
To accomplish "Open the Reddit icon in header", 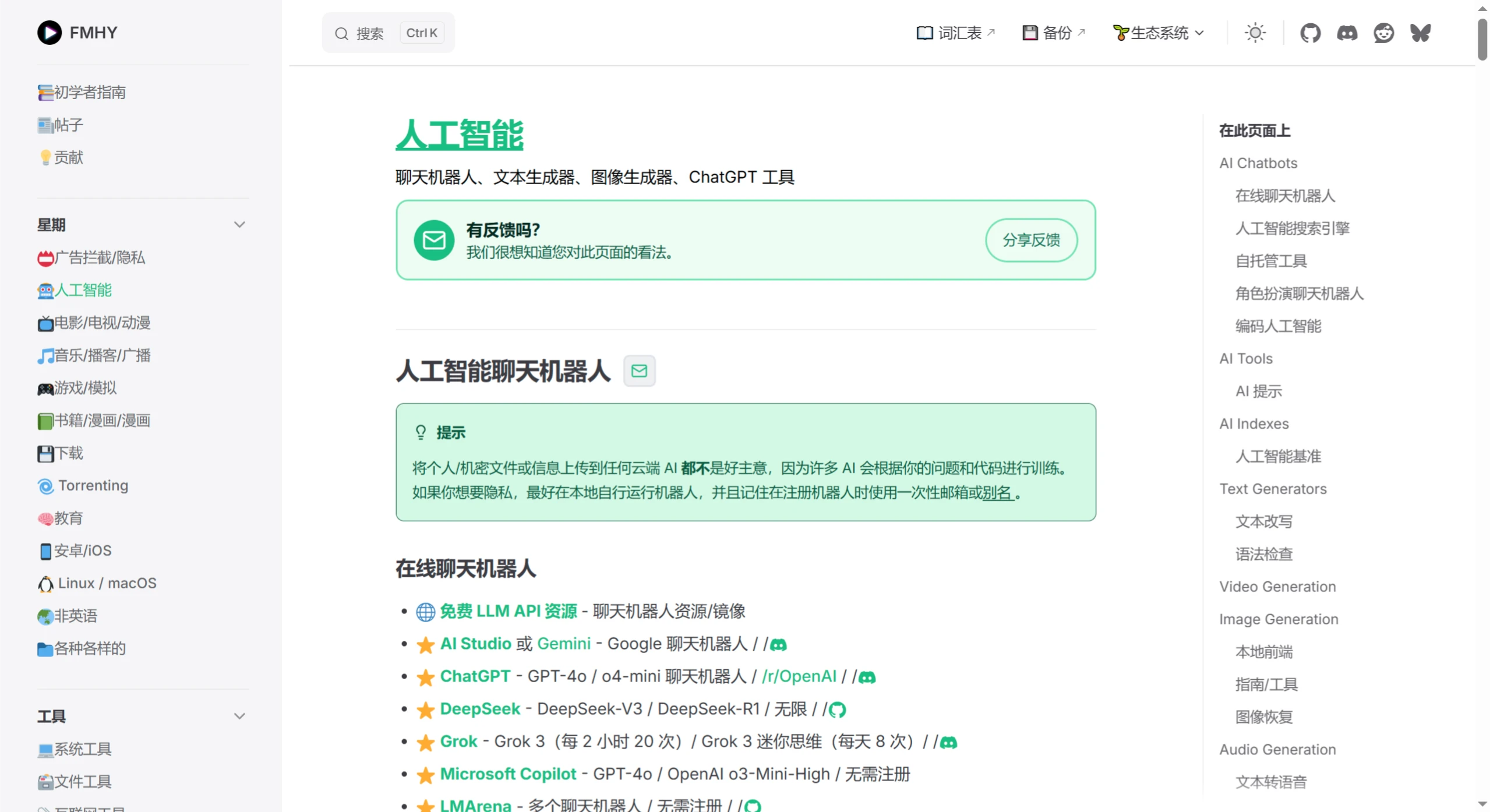I will tap(1383, 33).
